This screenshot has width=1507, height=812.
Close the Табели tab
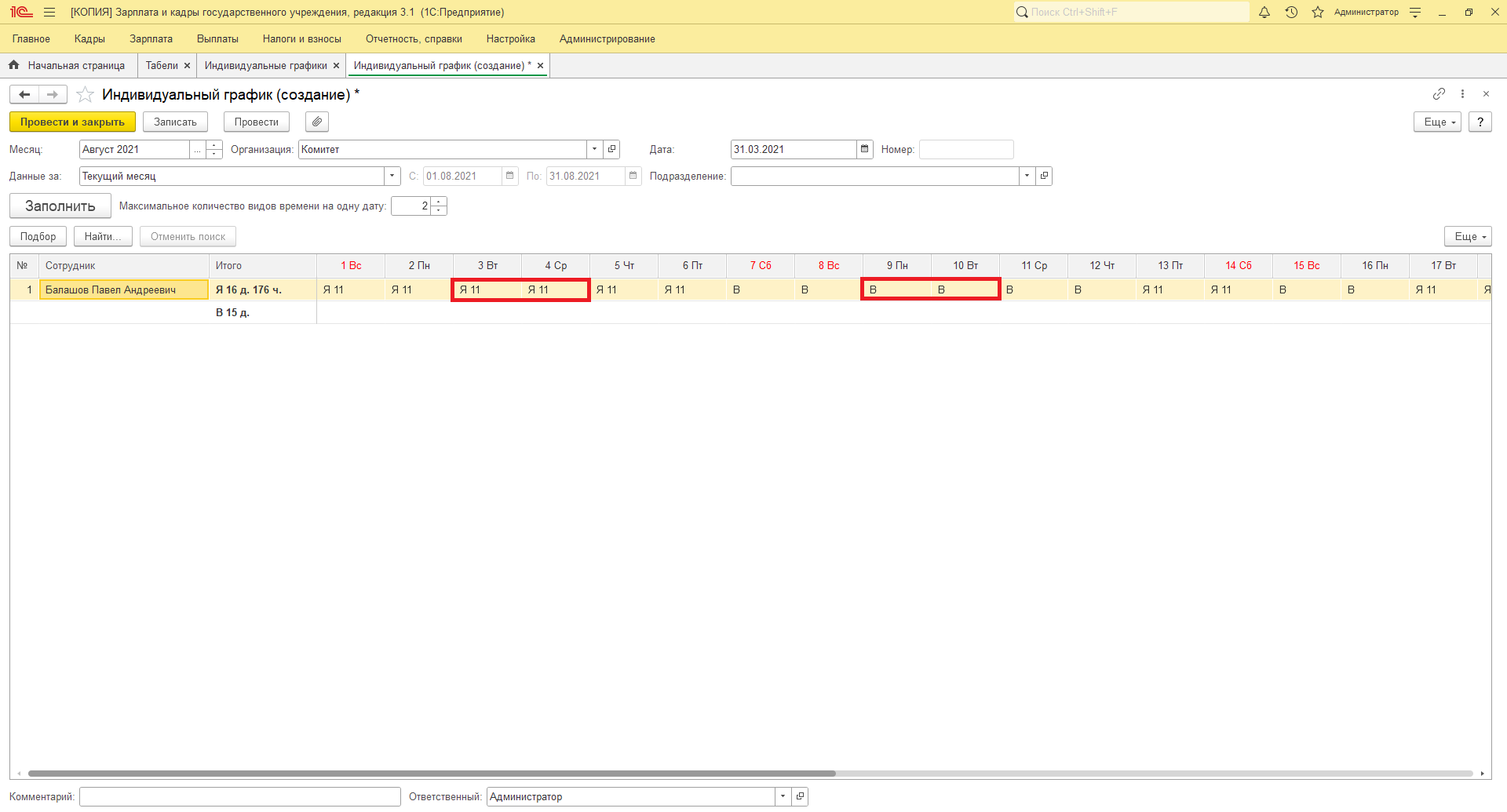coord(187,66)
